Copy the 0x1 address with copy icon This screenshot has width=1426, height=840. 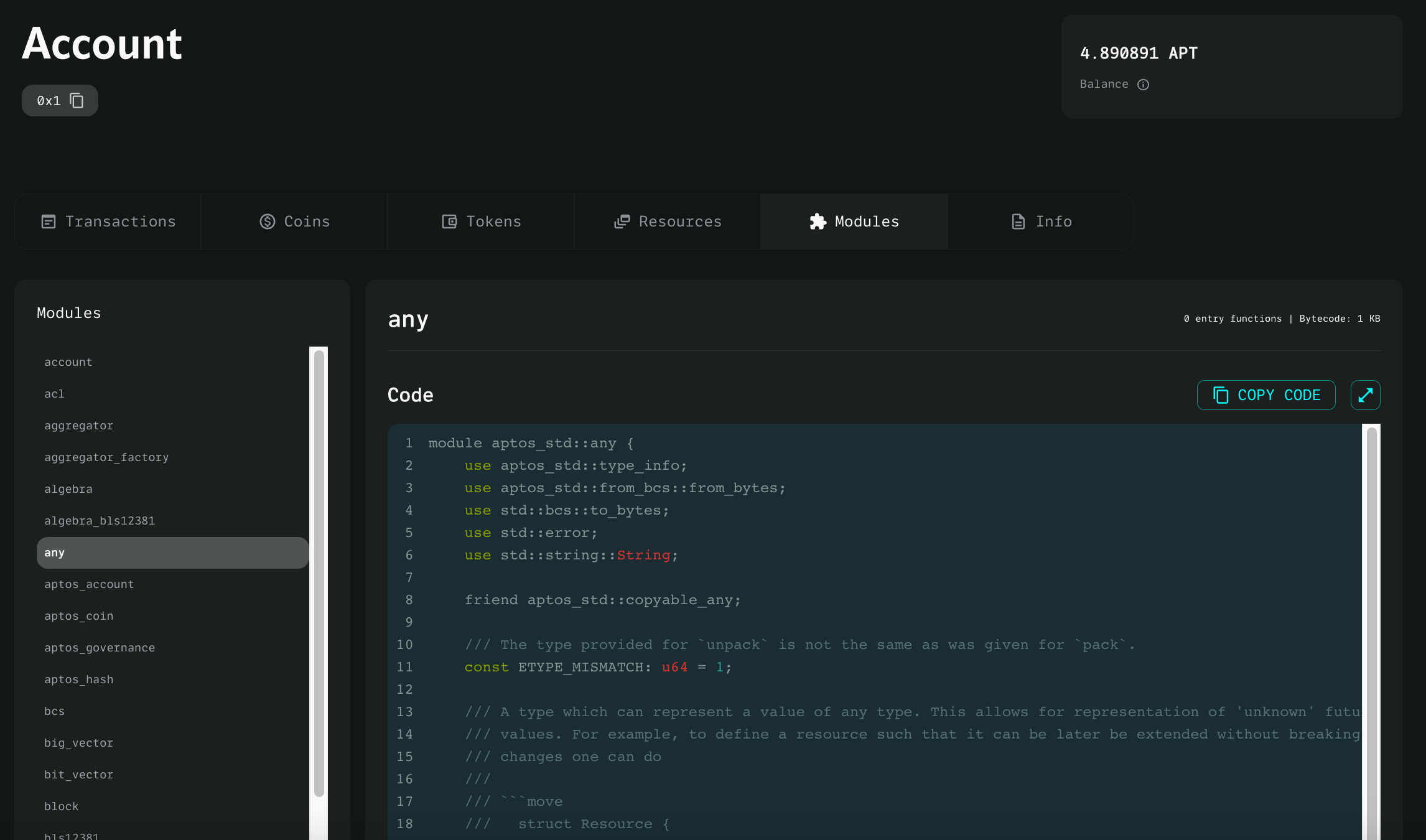point(77,101)
